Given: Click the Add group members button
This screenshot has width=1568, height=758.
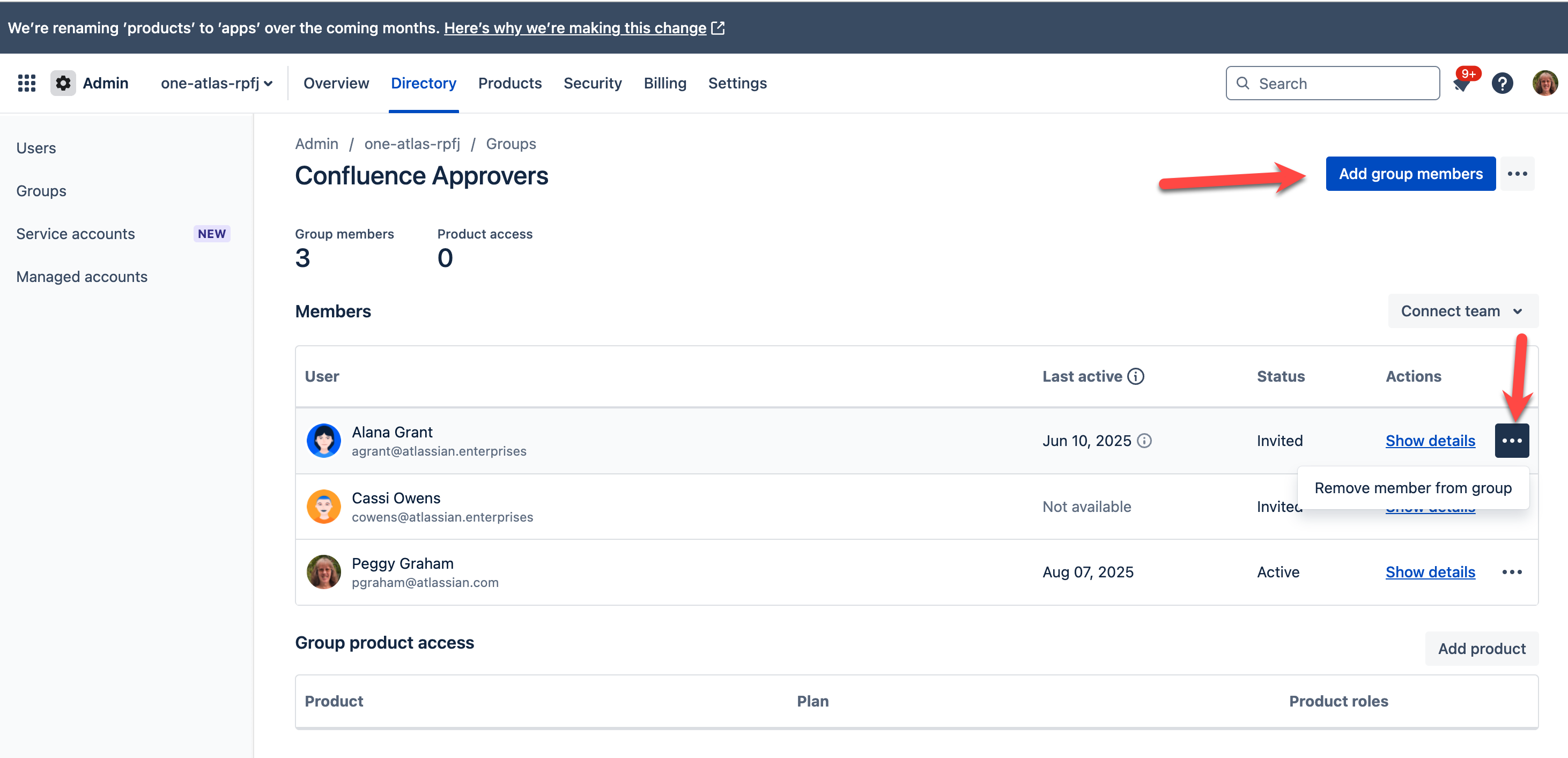Looking at the screenshot, I should point(1410,174).
